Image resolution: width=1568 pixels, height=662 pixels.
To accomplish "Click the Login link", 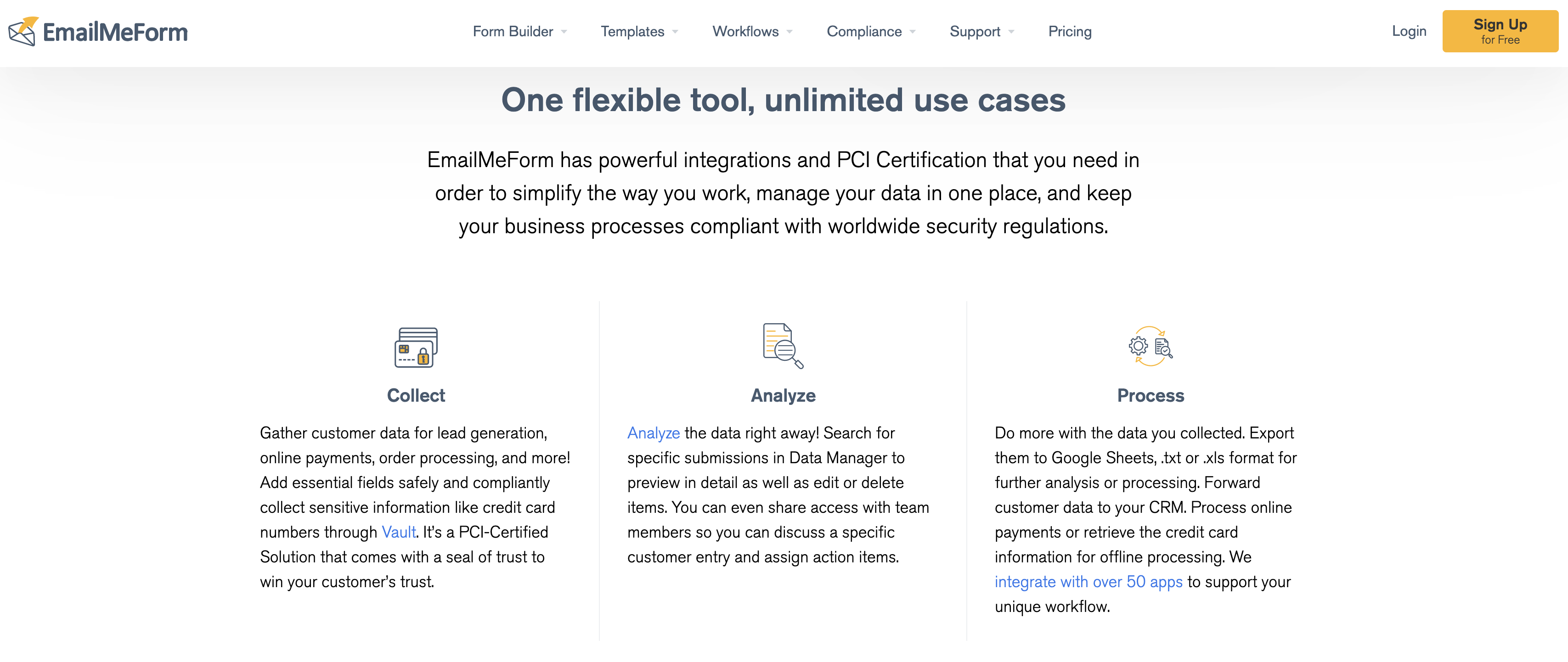I will (1409, 31).
